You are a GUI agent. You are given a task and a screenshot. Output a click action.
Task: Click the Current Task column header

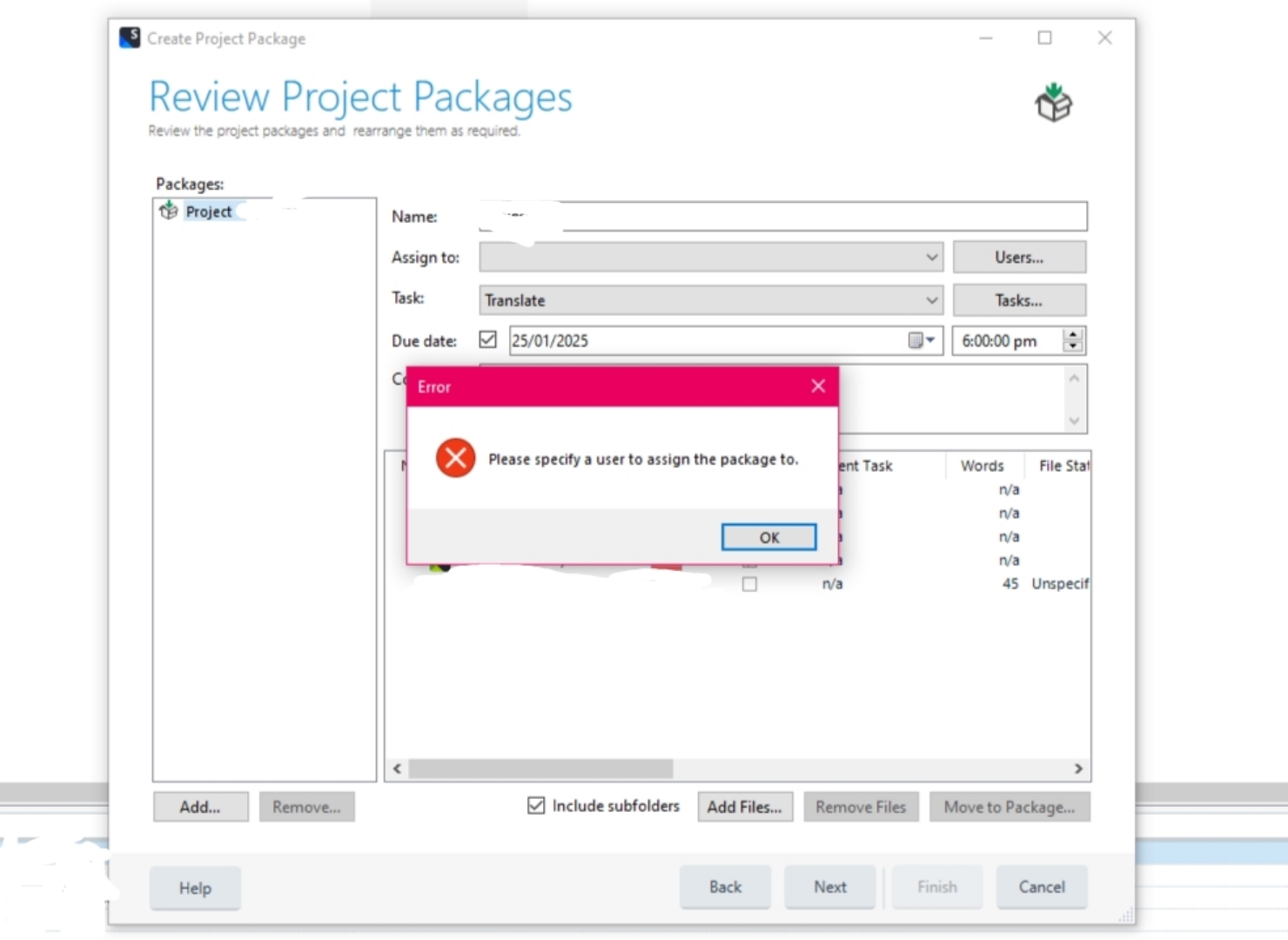891,466
